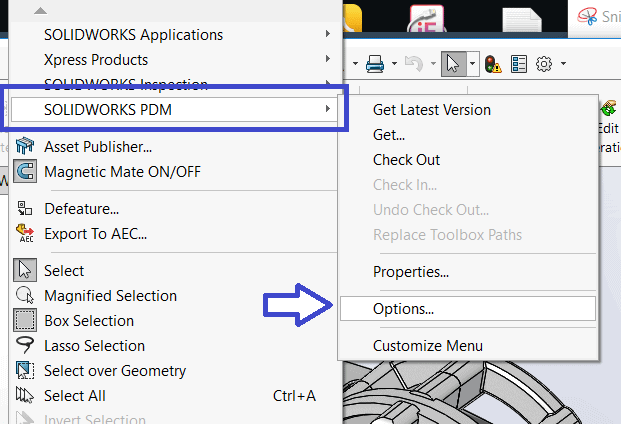The height and width of the screenshot is (424, 621).
Task: Open the Select tool dropdown arrow
Action: tap(473, 63)
